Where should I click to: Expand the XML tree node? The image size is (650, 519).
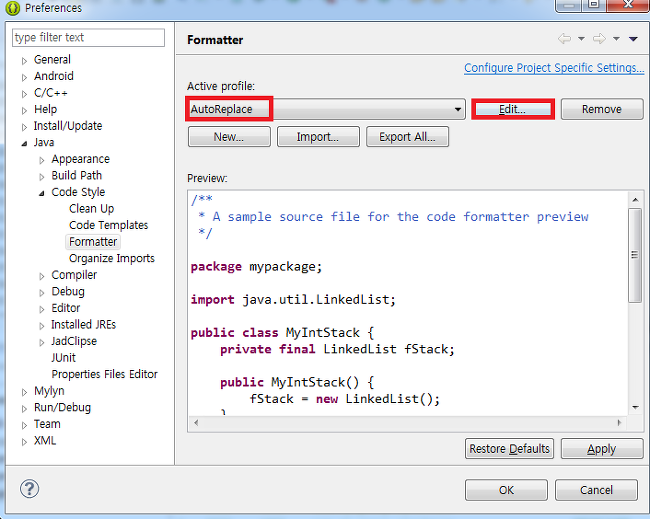click(24, 442)
